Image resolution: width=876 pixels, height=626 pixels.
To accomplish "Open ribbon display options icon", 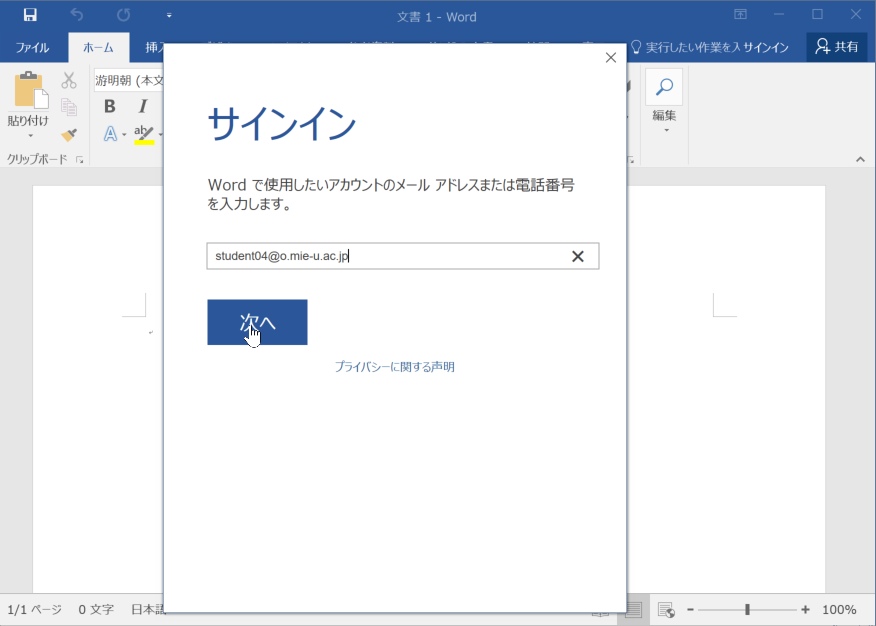I will [x=740, y=15].
